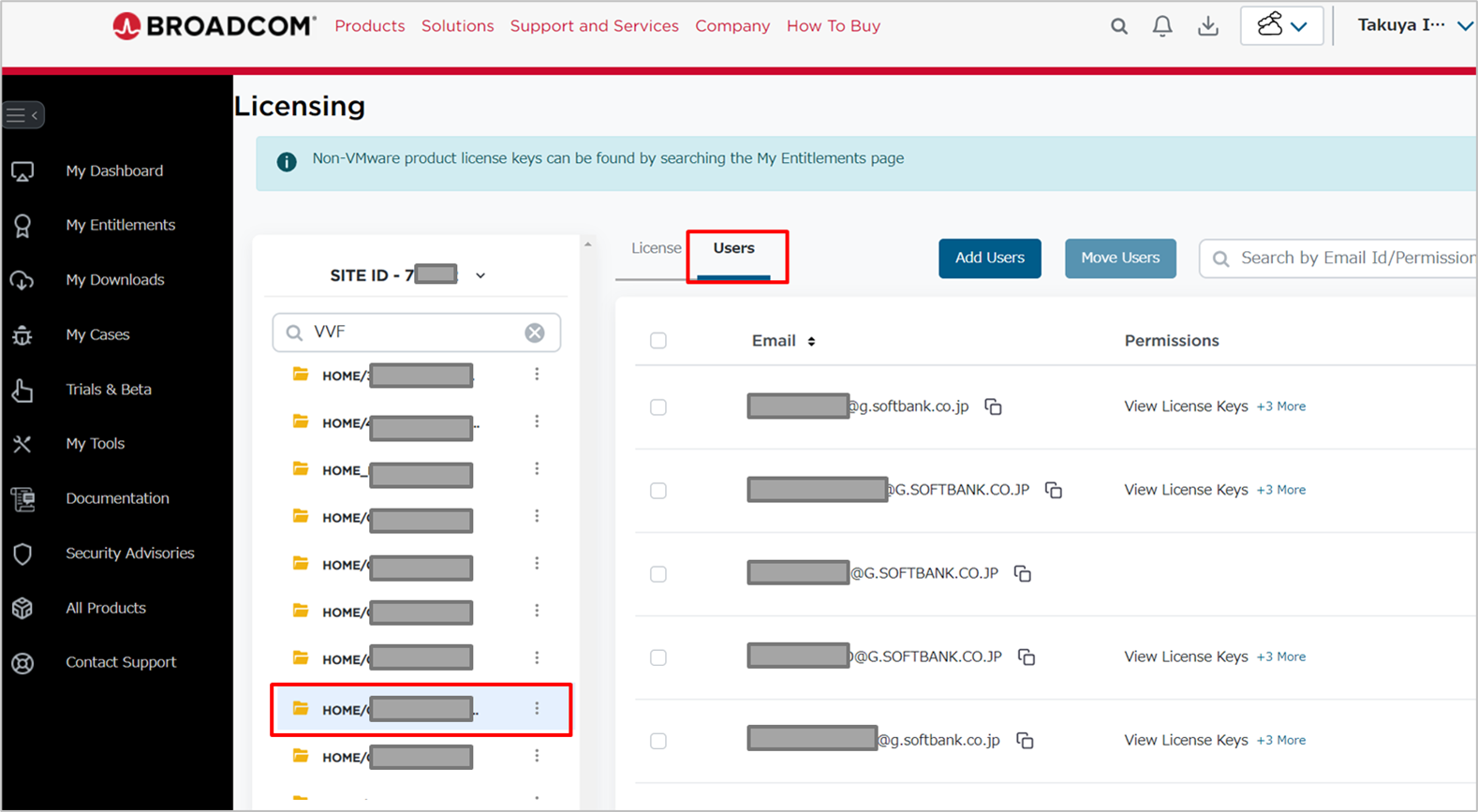Click the My Tools wrench icon
The height and width of the screenshot is (812, 1478).
(x=22, y=444)
